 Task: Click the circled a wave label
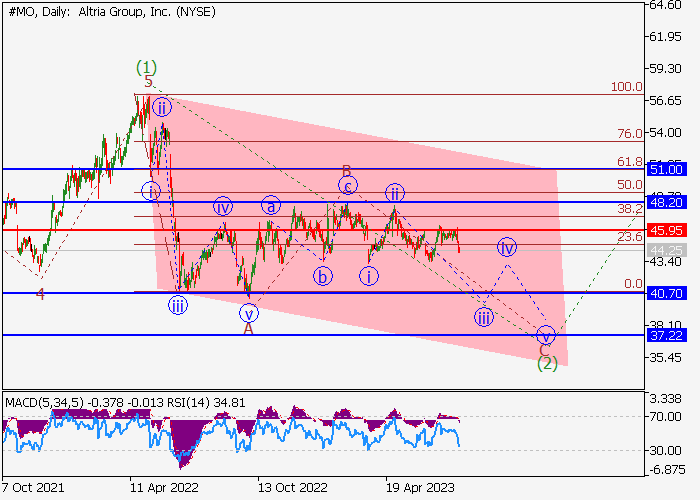[x=271, y=206]
